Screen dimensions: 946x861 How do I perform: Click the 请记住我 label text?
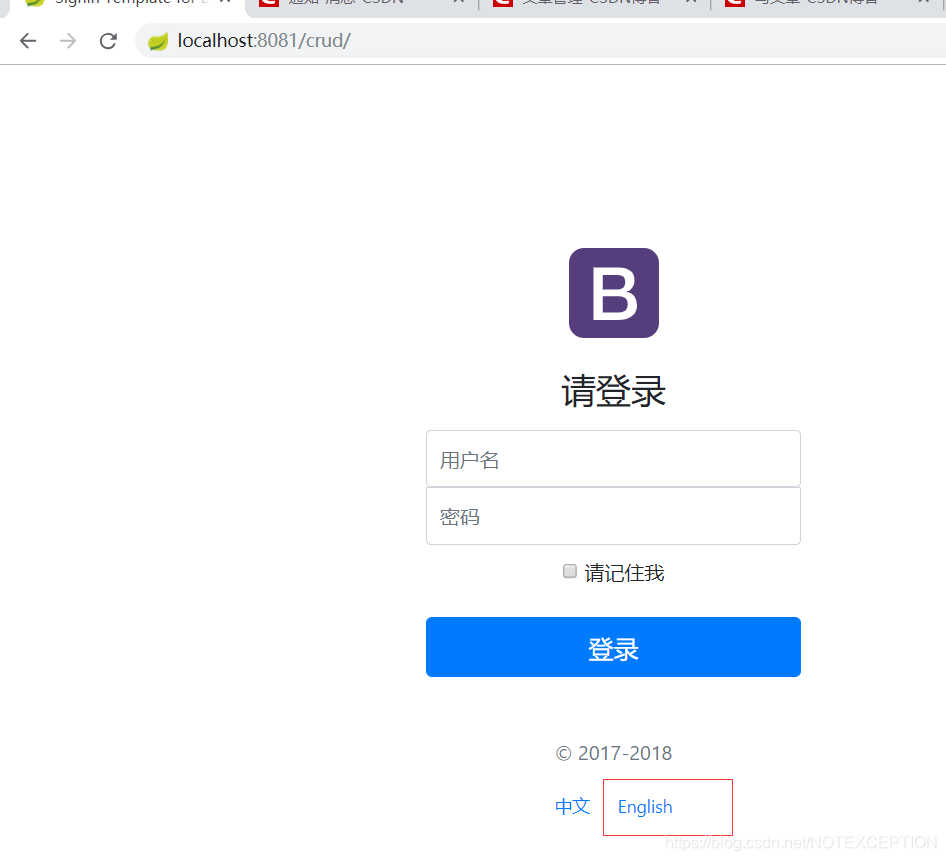click(x=624, y=573)
